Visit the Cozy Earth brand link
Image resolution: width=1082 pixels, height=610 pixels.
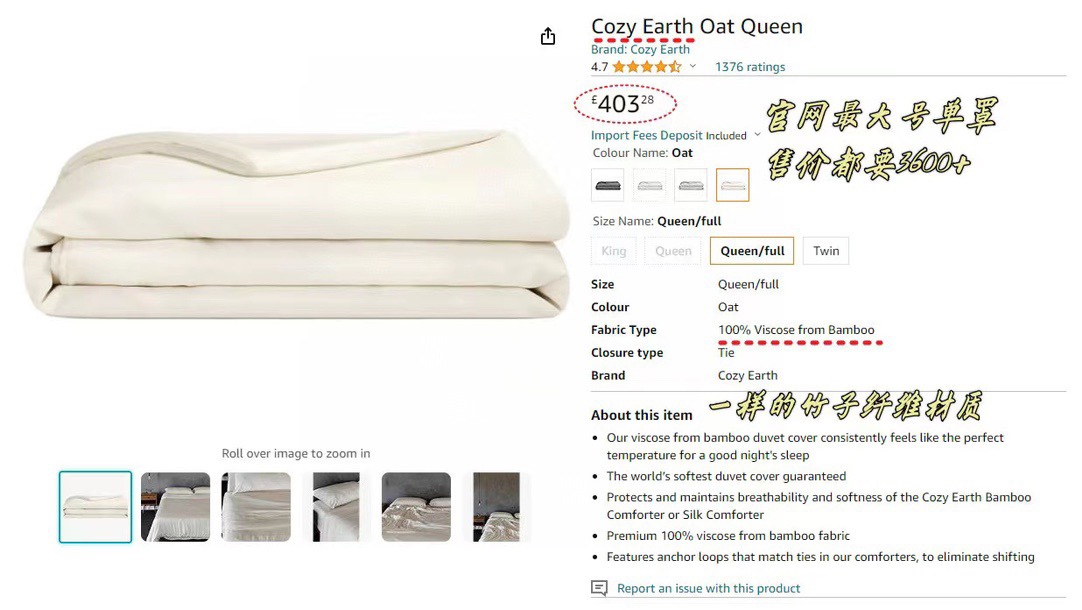[640, 48]
